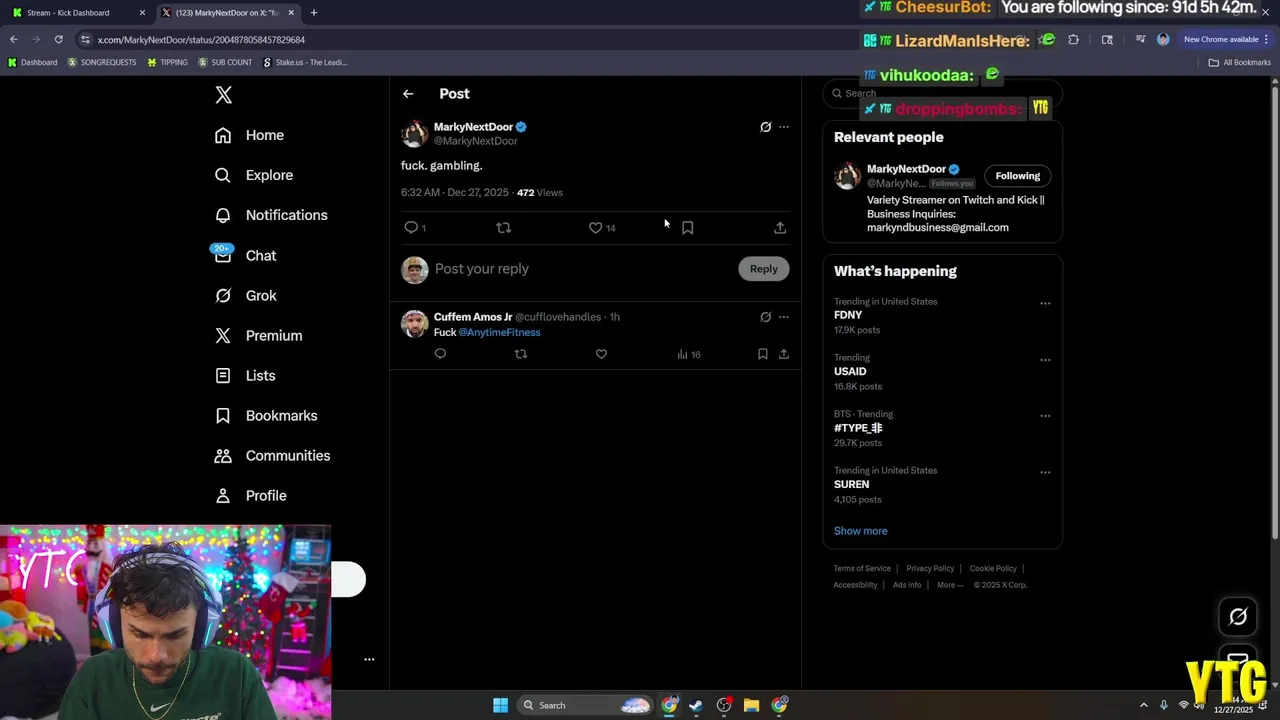1280x720 pixels.
Task: Open more options on MarkyNextDoor's post
Action: (784, 127)
